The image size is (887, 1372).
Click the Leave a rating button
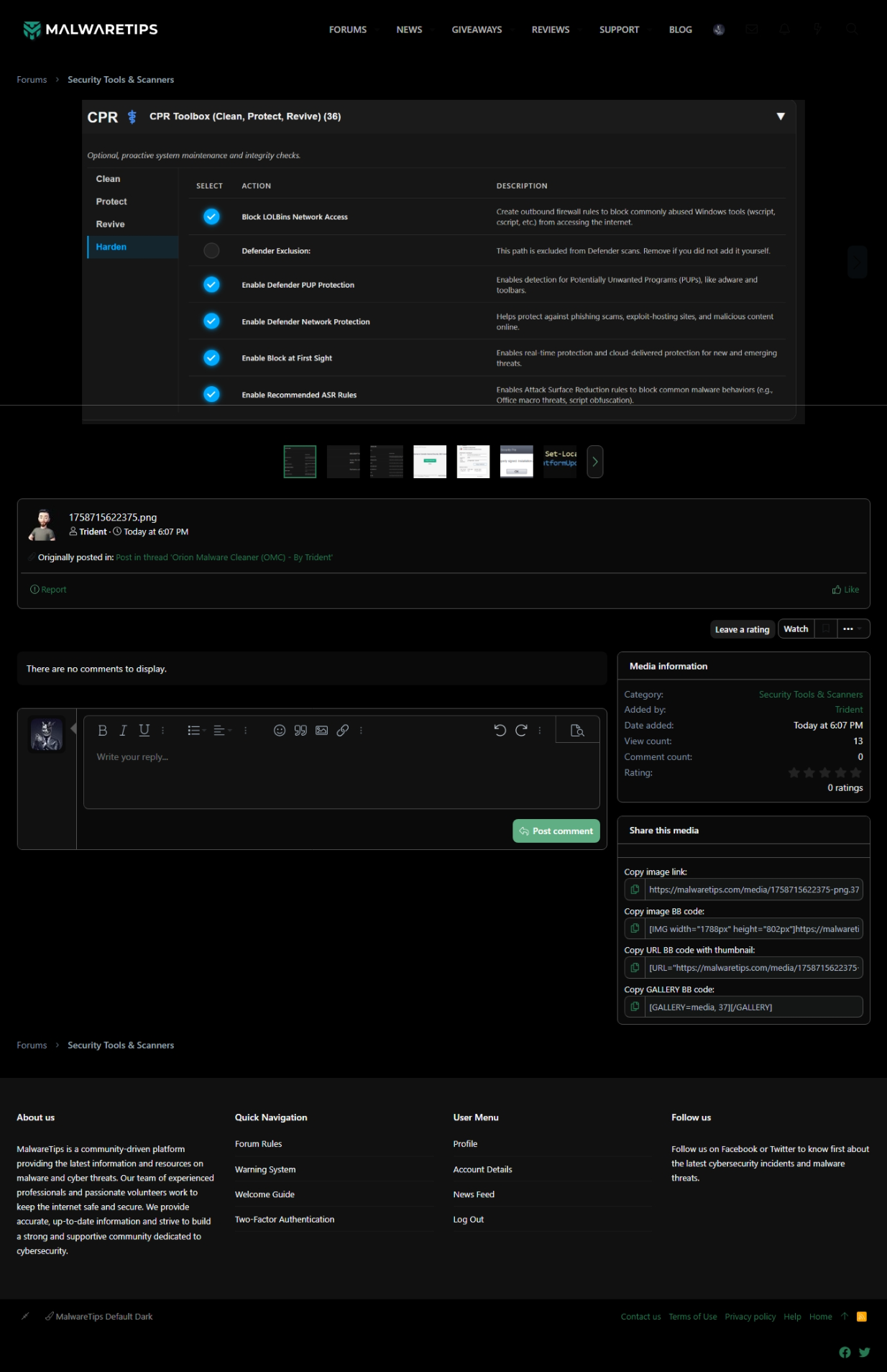743,629
